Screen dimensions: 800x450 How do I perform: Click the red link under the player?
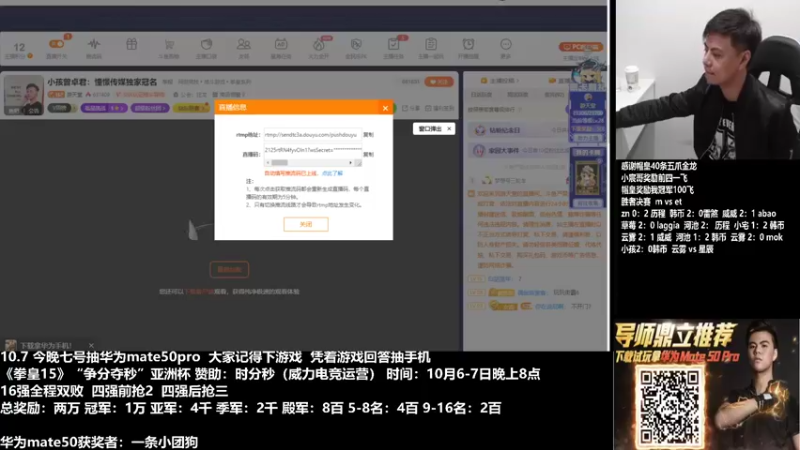click(199, 292)
